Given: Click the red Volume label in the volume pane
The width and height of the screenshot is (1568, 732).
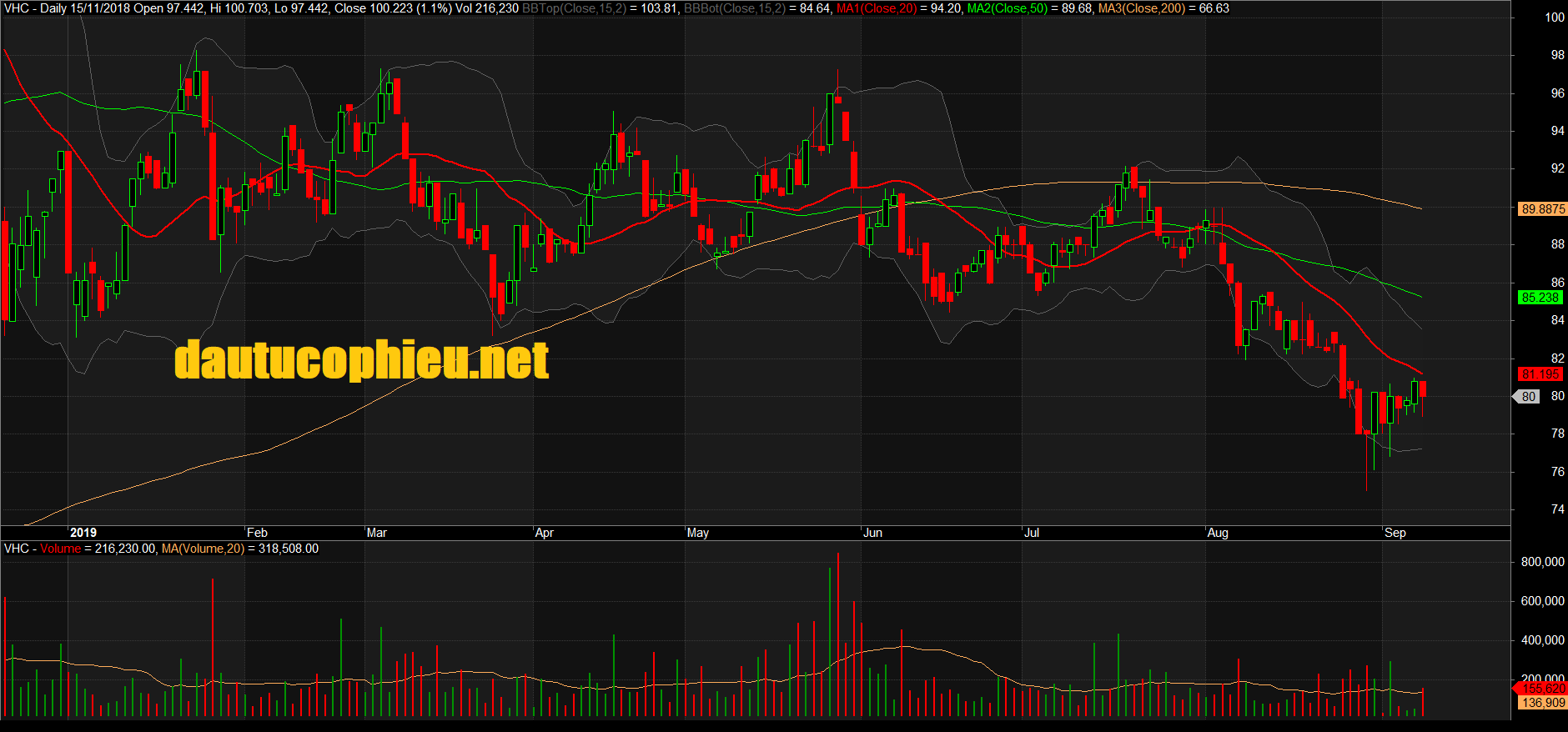Looking at the screenshot, I should click(x=60, y=549).
